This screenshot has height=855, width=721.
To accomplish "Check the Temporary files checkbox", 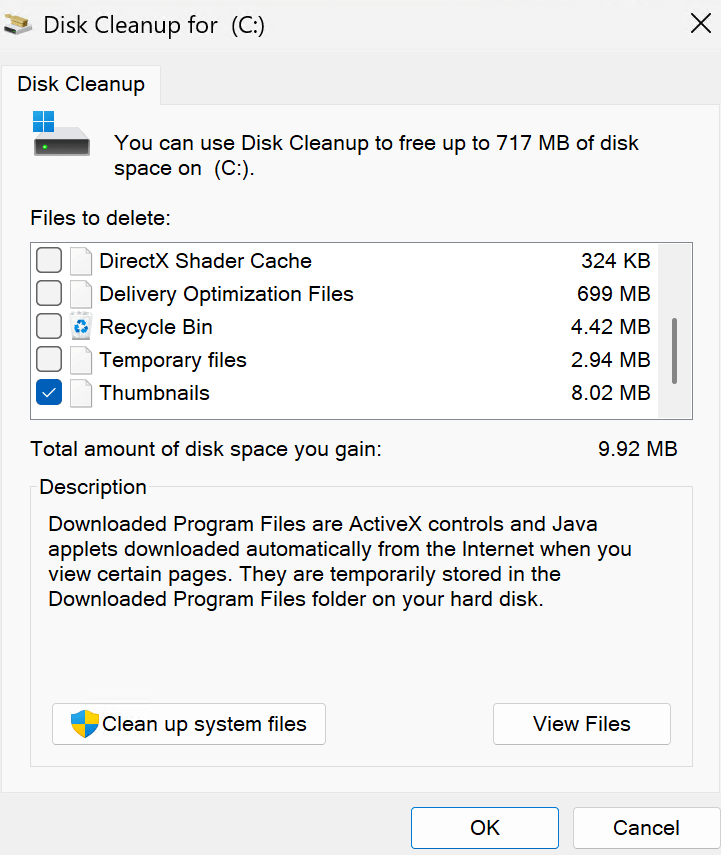I will click(49, 359).
